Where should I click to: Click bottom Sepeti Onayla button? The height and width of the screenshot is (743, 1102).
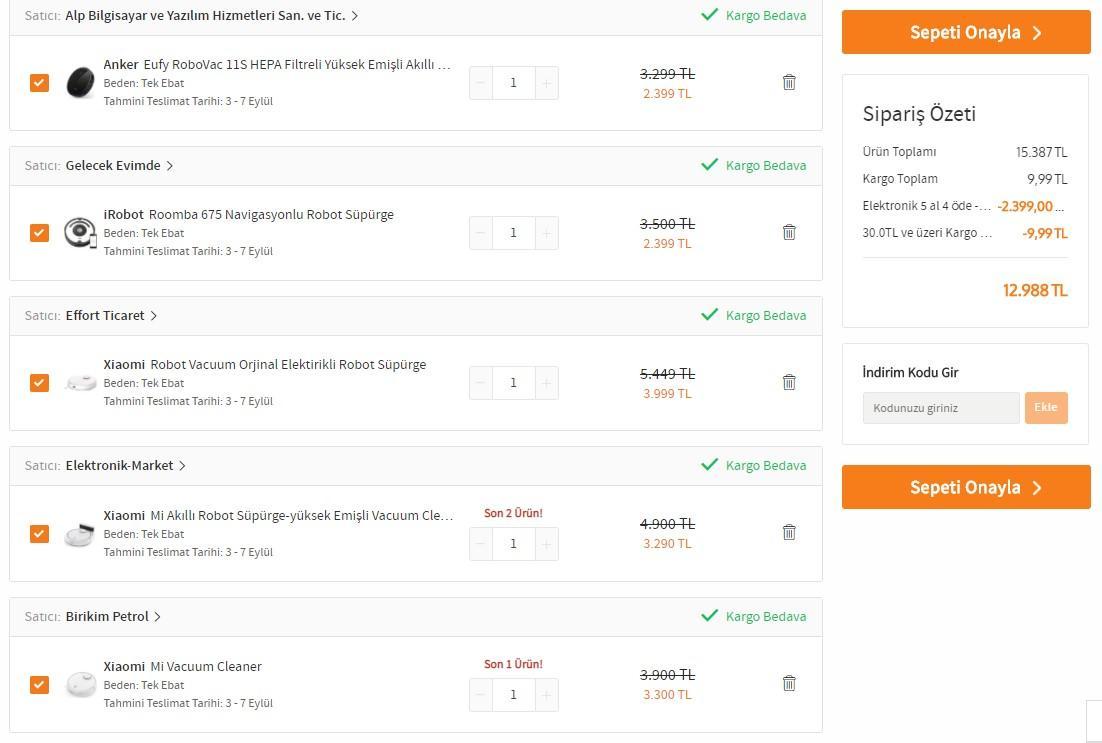(x=966, y=487)
